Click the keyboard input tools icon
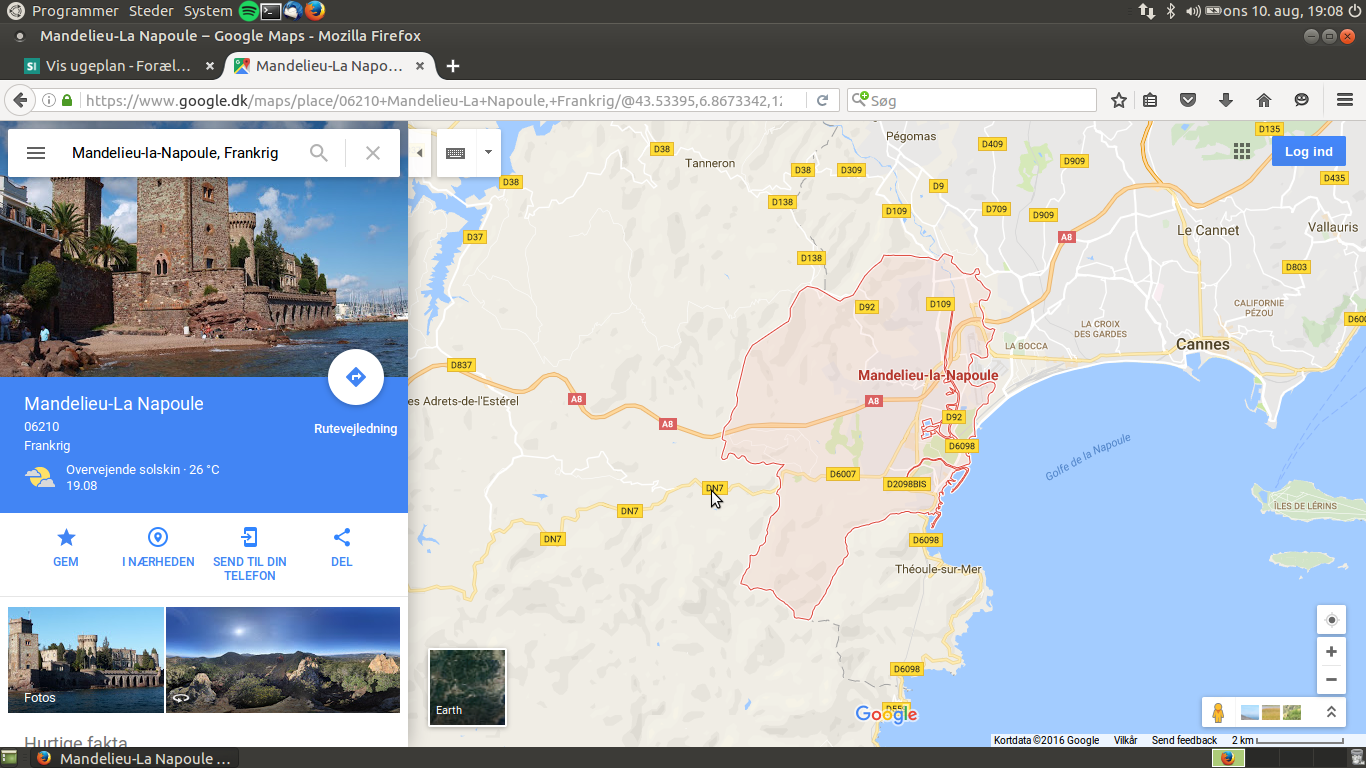Screen dimensions: 1366x768 pyautogui.click(x=456, y=153)
